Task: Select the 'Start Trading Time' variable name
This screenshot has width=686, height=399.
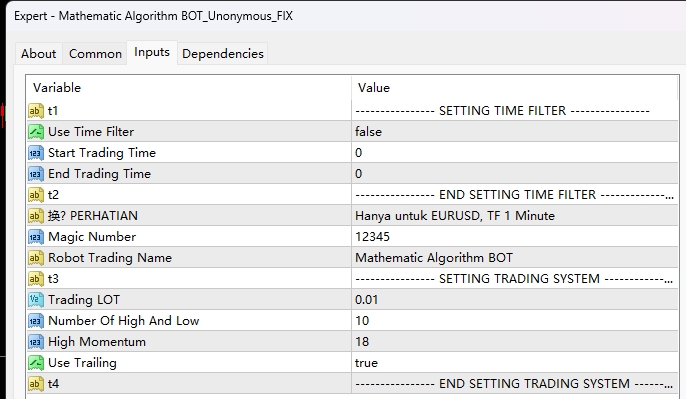Action: click(102, 153)
